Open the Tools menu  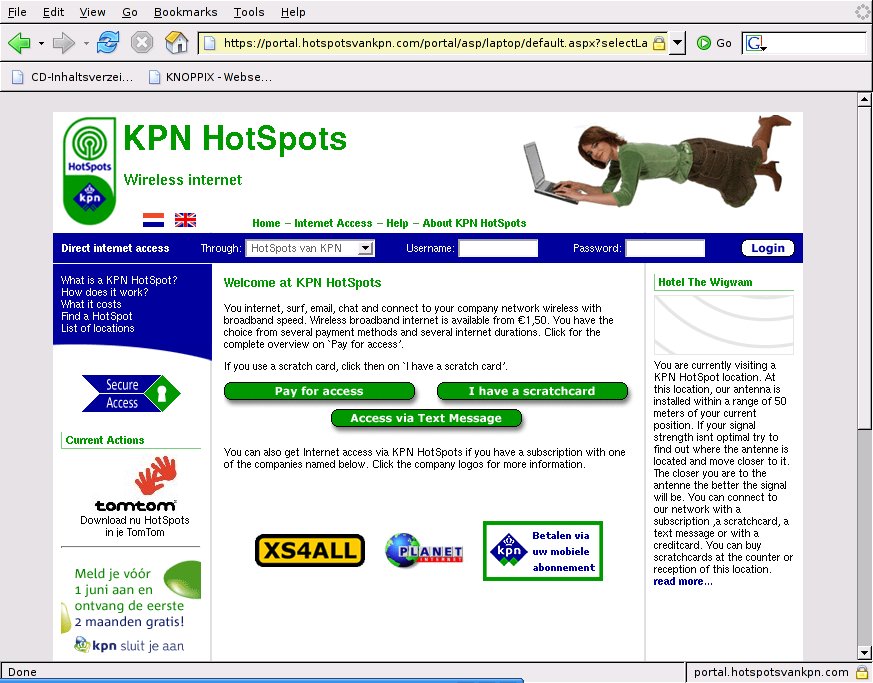point(249,12)
